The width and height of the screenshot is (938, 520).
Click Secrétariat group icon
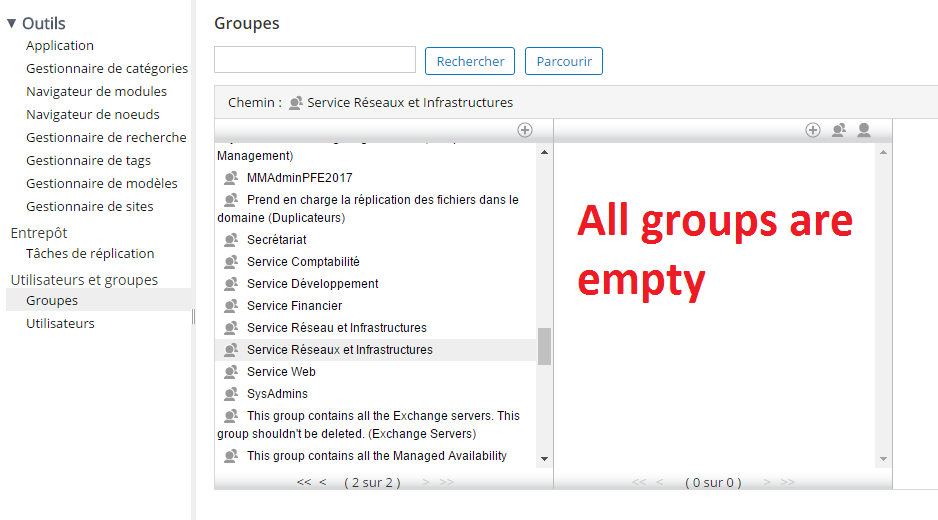231,240
